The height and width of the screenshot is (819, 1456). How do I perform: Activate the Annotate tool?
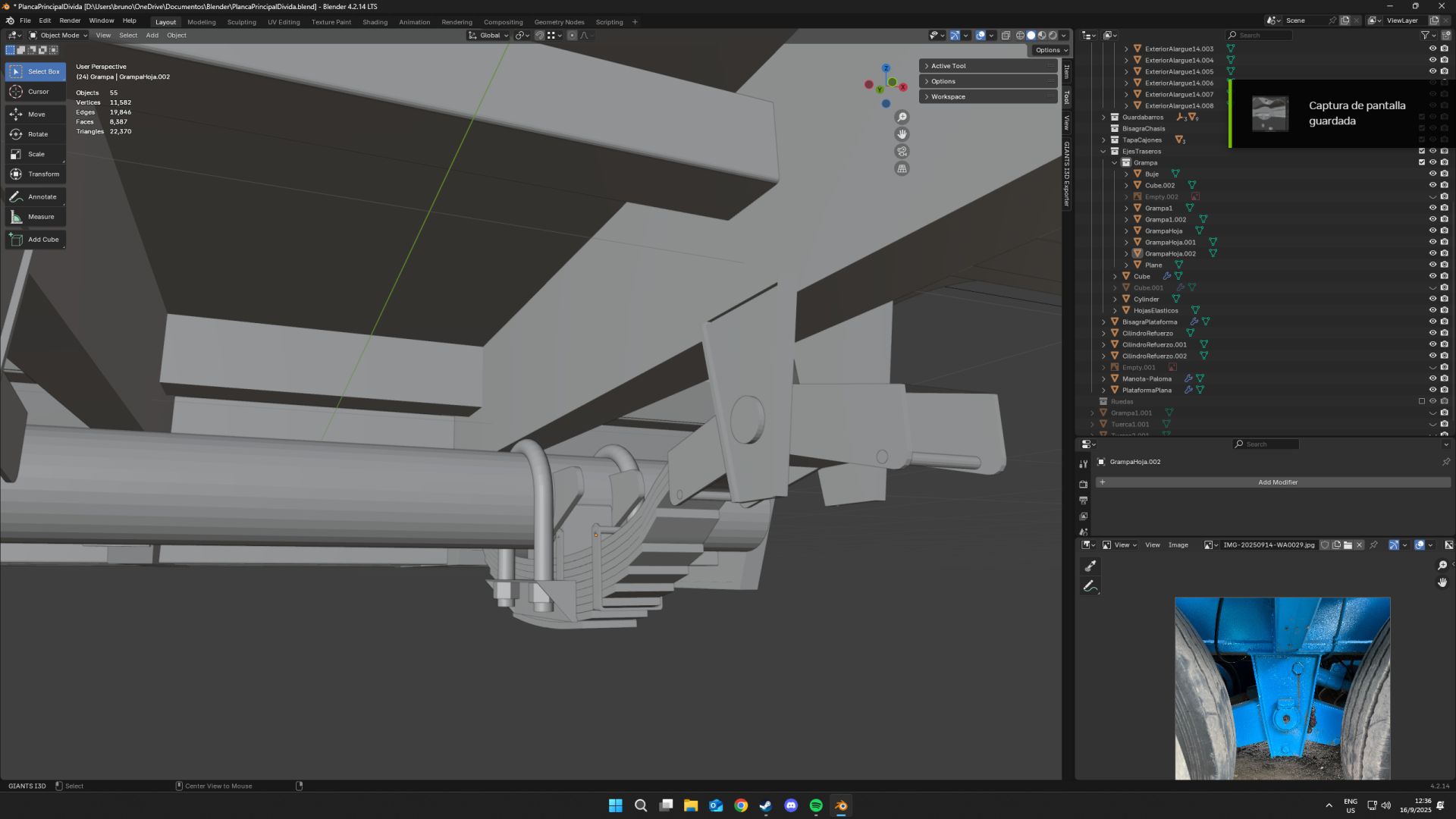35,196
